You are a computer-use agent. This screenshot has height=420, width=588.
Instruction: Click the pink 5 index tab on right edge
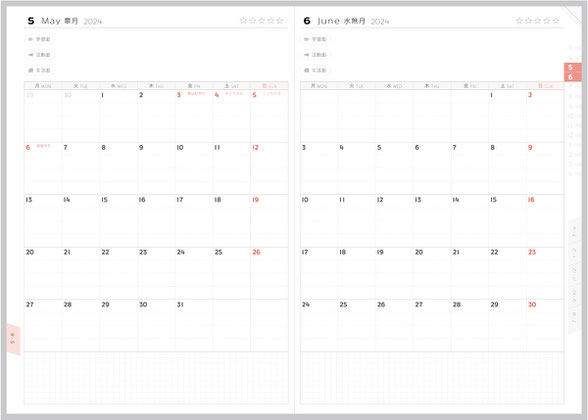pyautogui.click(x=573, y=68)
